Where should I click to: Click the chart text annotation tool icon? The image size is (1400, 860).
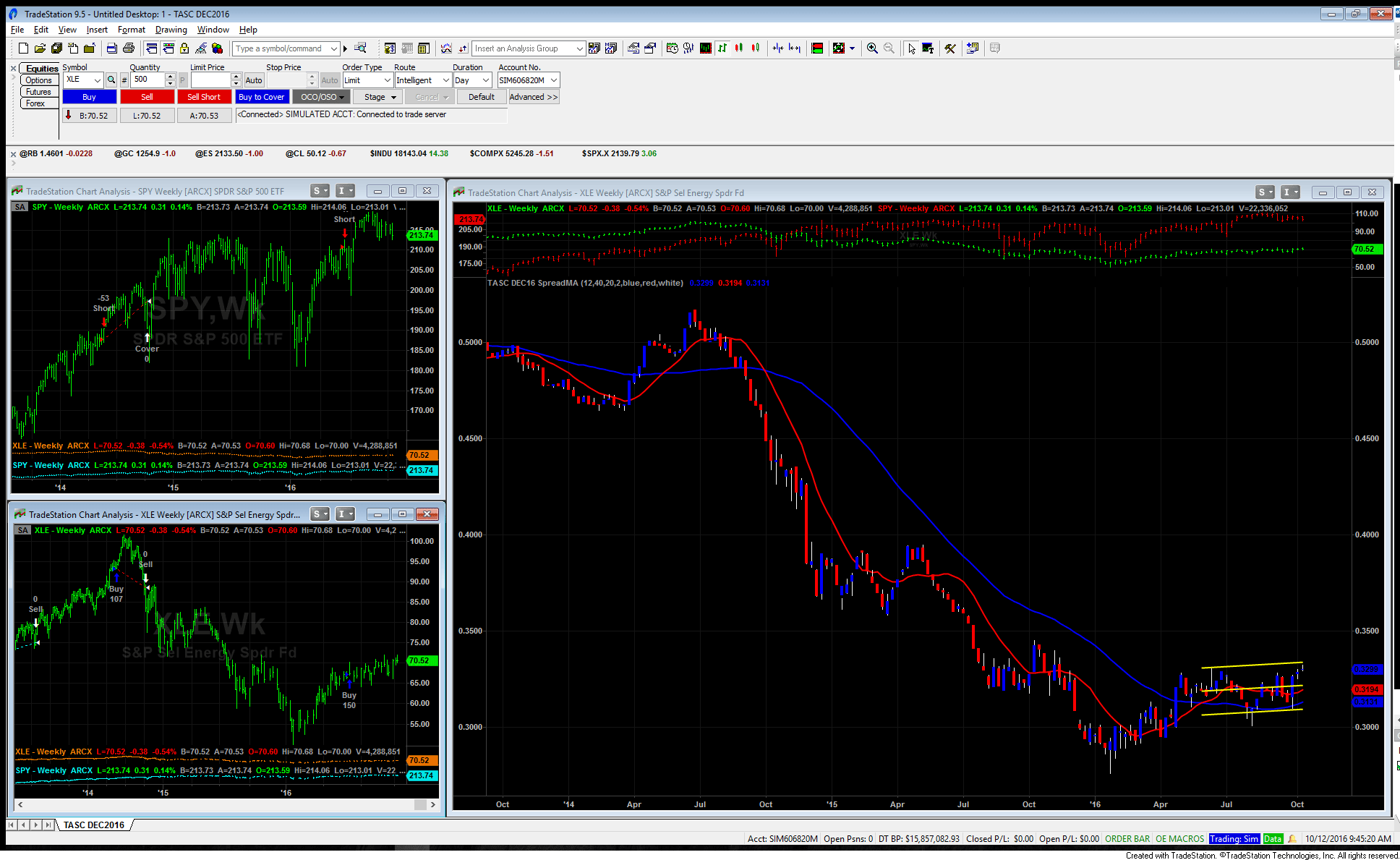click(928, 48)
